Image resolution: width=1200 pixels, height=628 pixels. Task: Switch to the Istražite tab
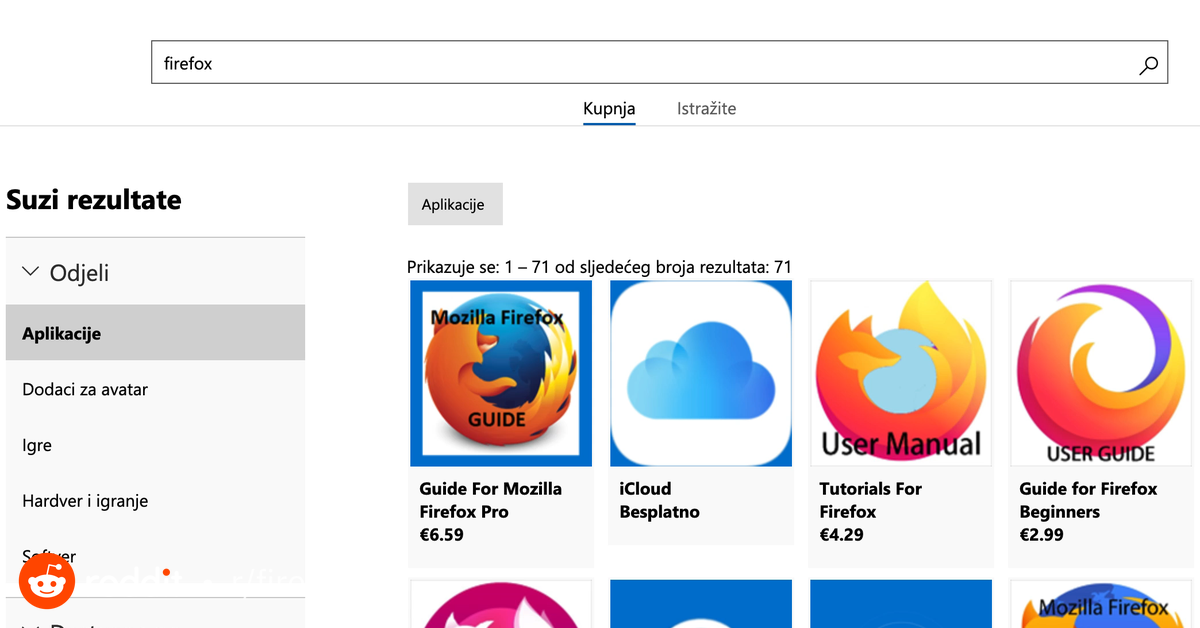[706, 109]
